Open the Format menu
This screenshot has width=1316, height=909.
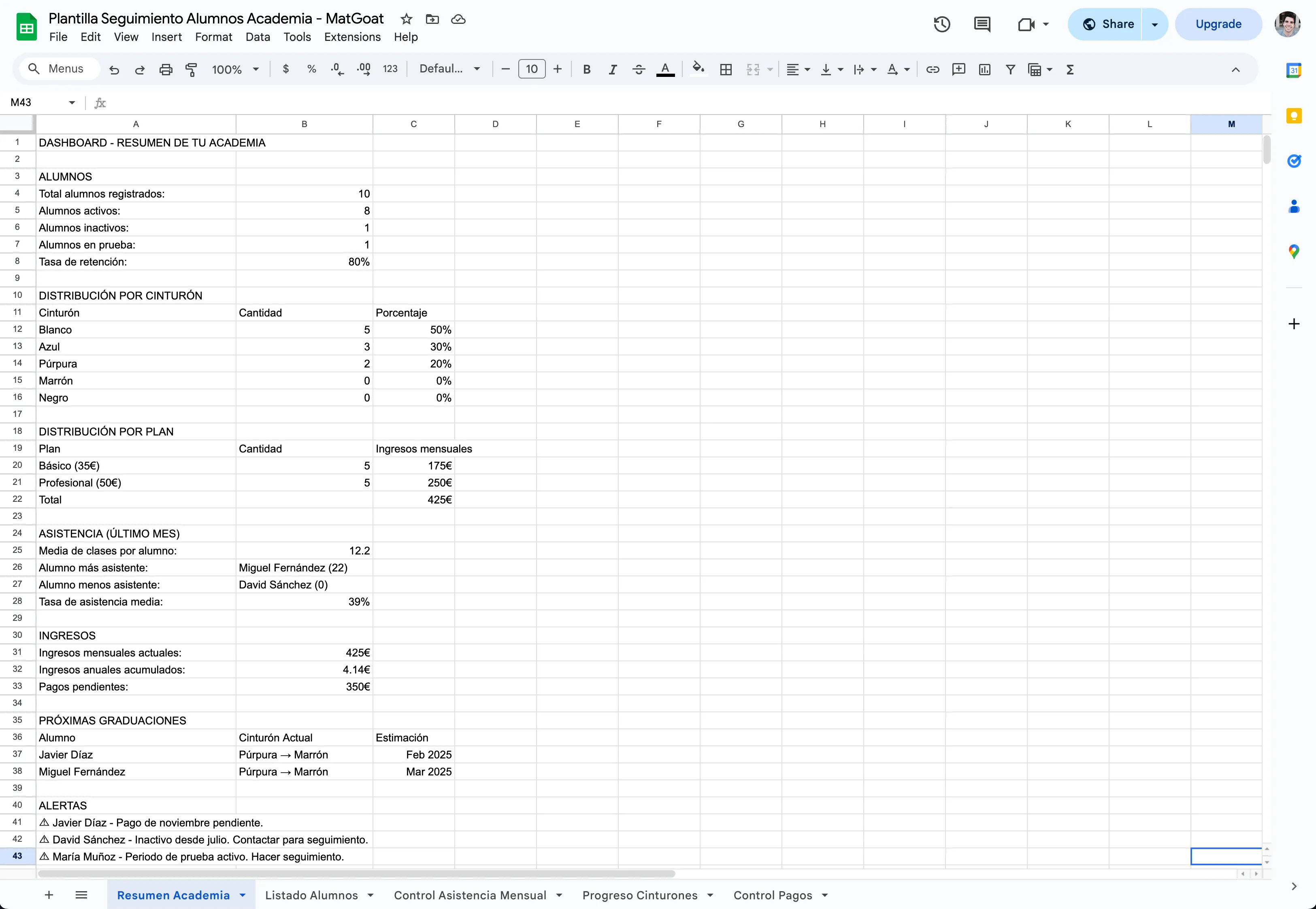pyautogui.click(x=213, y=36)
